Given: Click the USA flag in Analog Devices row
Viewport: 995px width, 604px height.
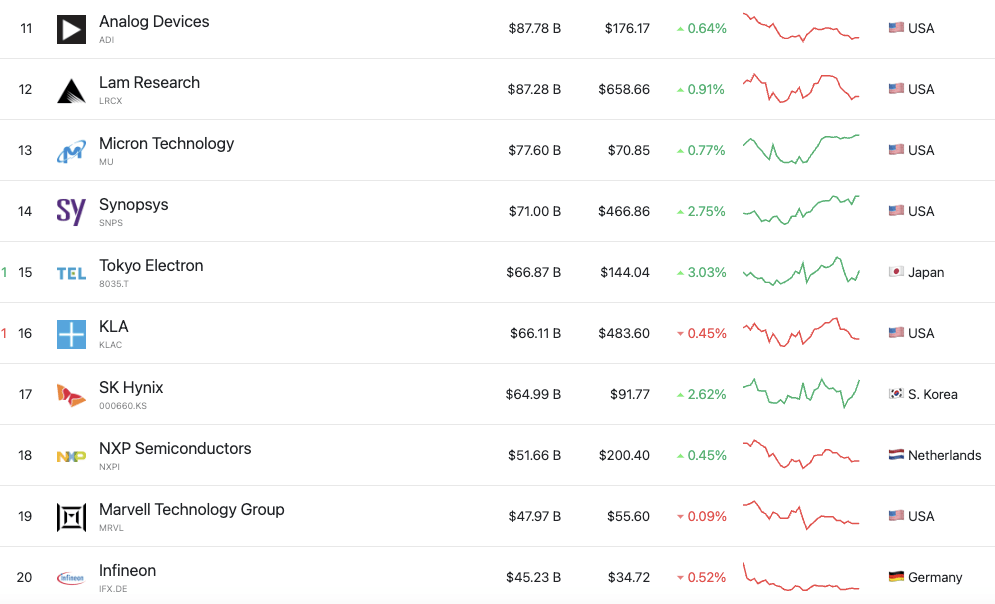Looking at the screenshot, I should [896, 27].
